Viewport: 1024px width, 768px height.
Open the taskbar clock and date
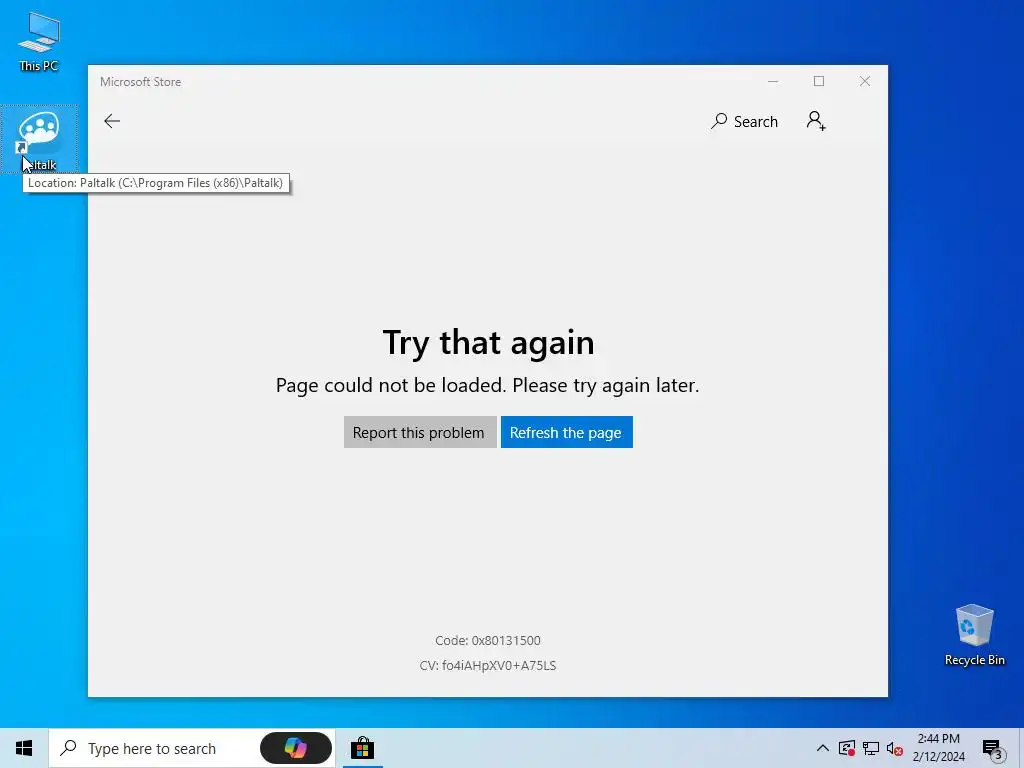938,748
